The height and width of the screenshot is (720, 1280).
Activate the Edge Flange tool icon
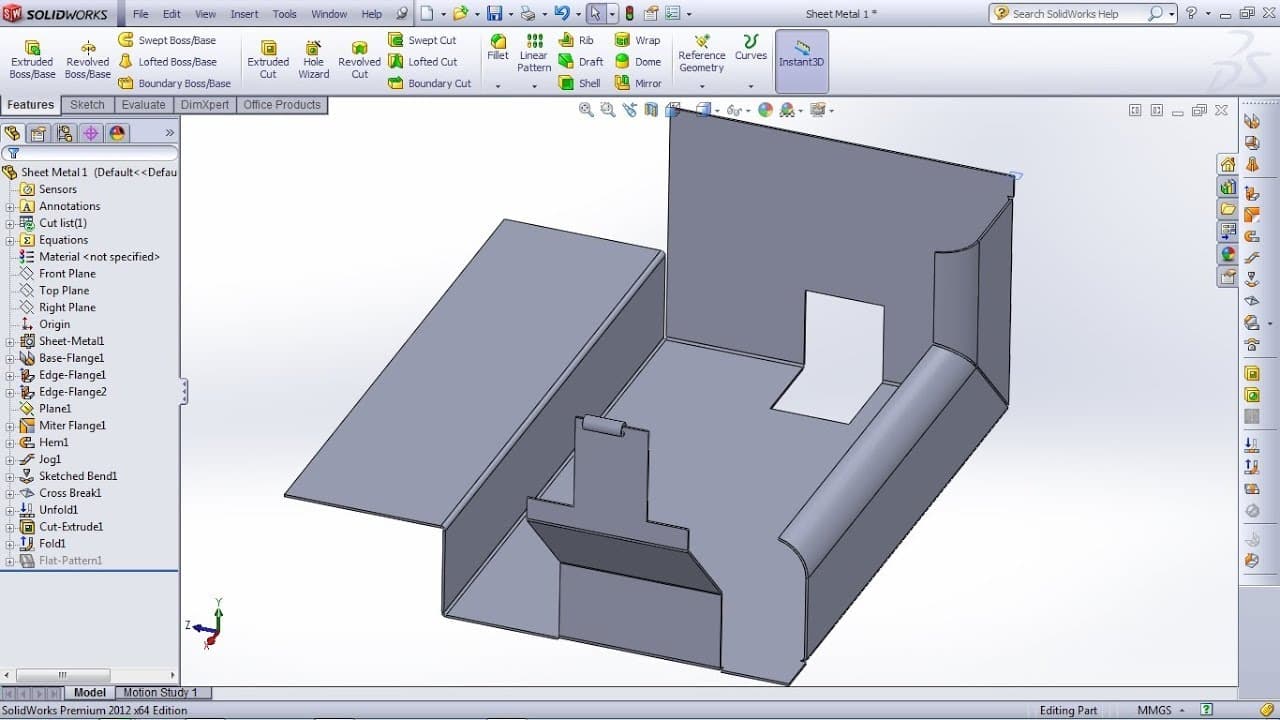click(x=1252, y=193)
